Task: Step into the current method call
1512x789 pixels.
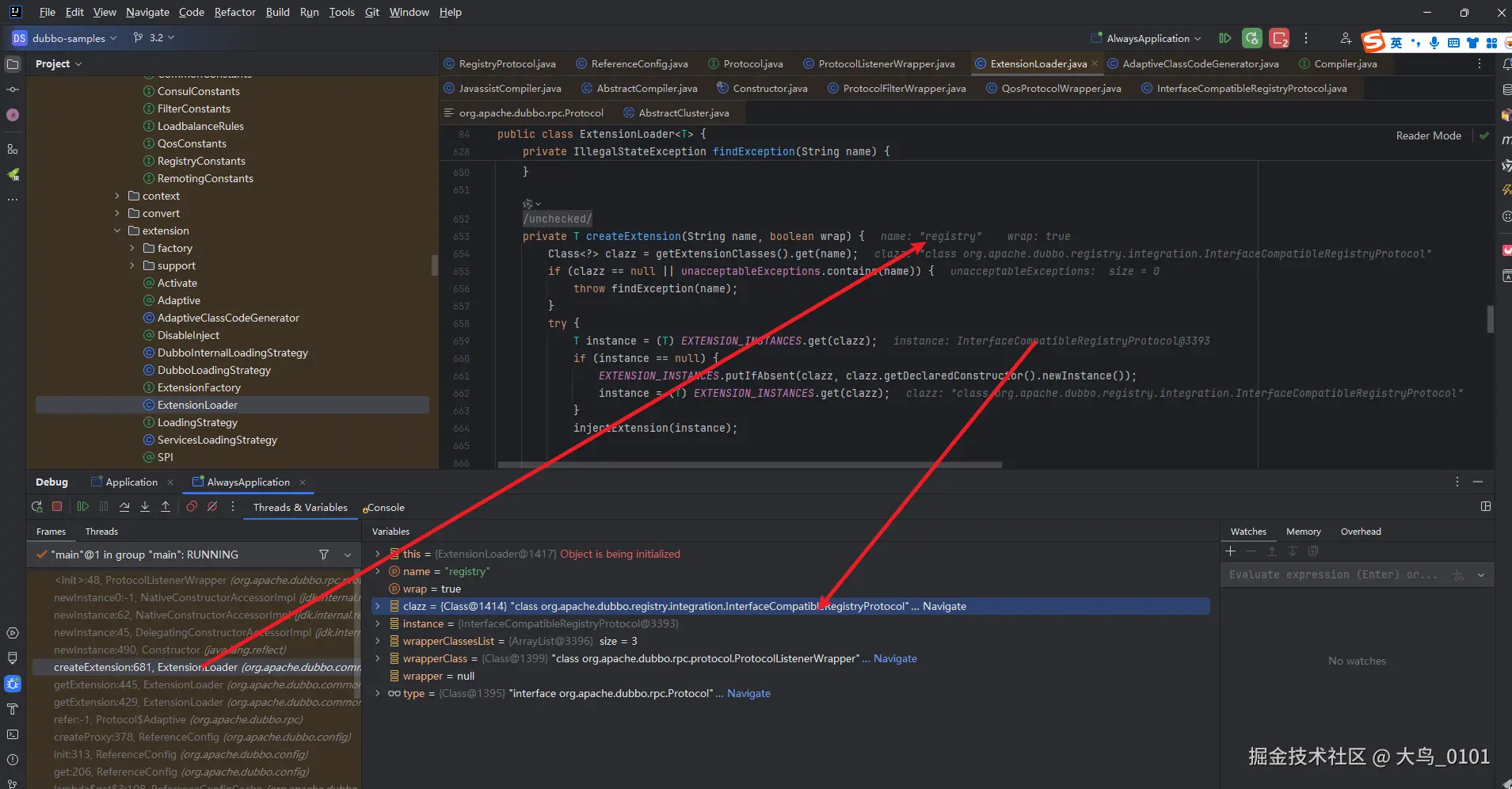Action: (145, 507)
